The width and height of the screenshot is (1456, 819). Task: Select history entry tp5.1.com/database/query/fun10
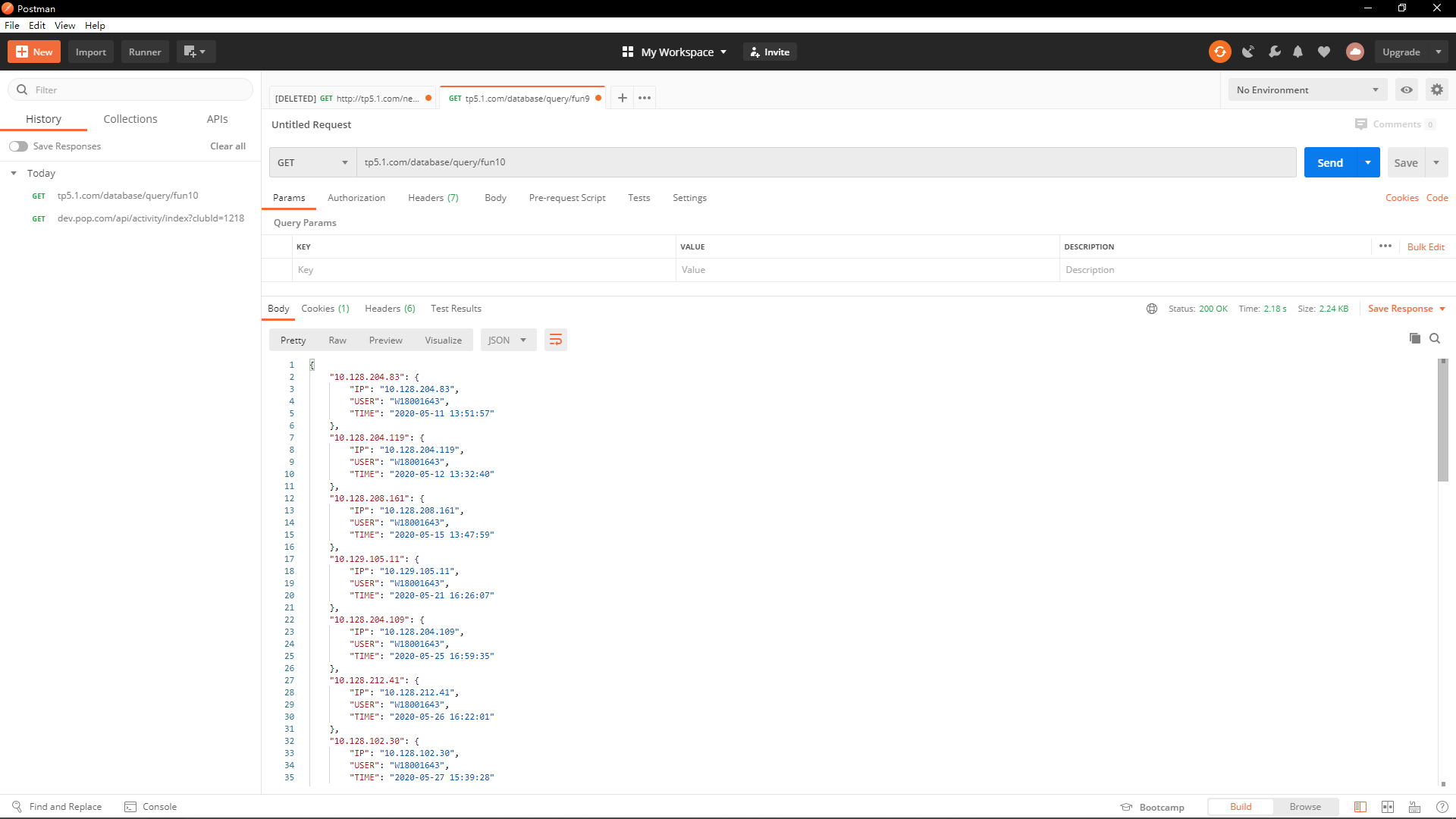point(127,196)
